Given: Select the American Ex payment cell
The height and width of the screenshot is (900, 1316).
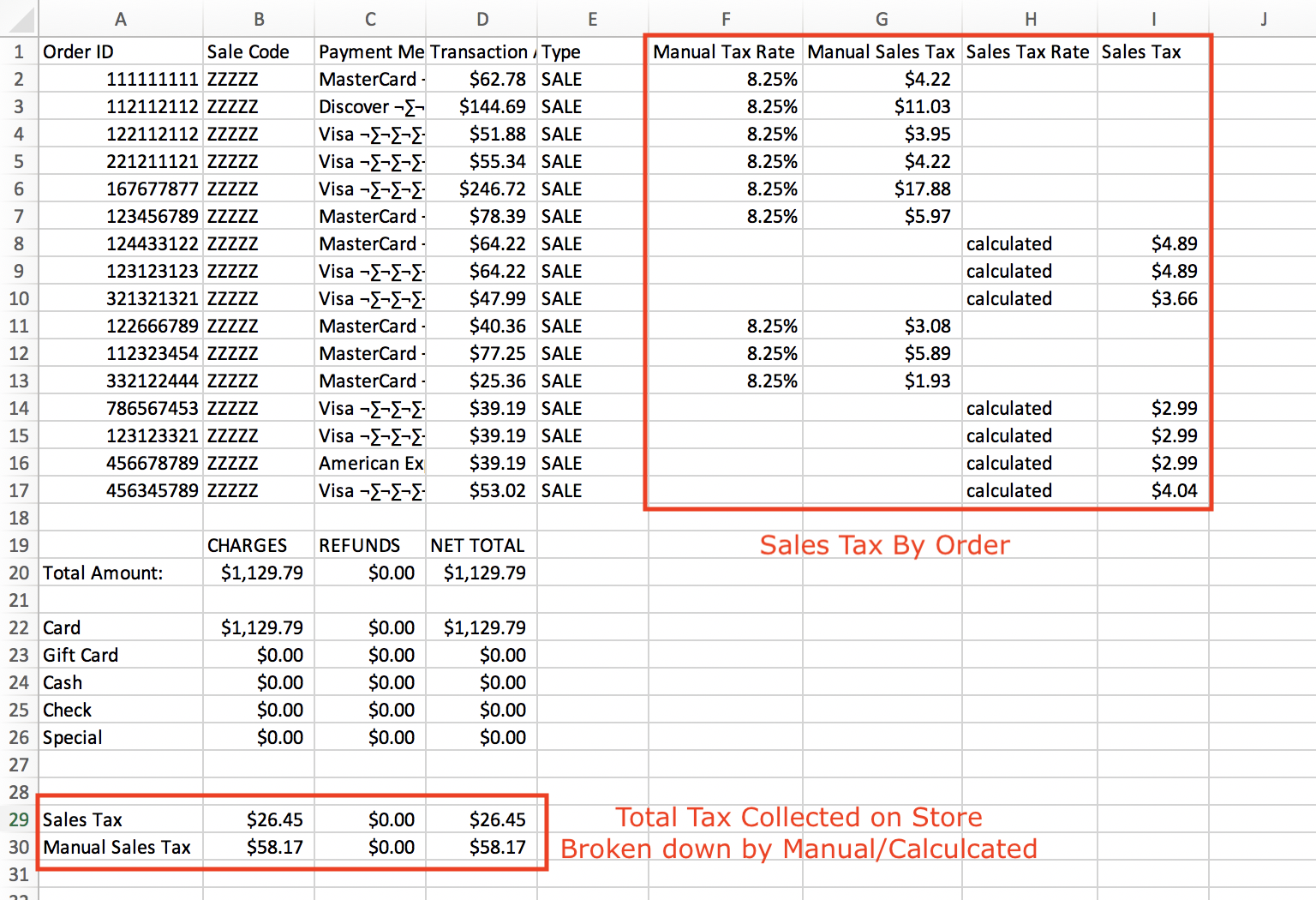Looking at the screenshot, I should point(370,463).
